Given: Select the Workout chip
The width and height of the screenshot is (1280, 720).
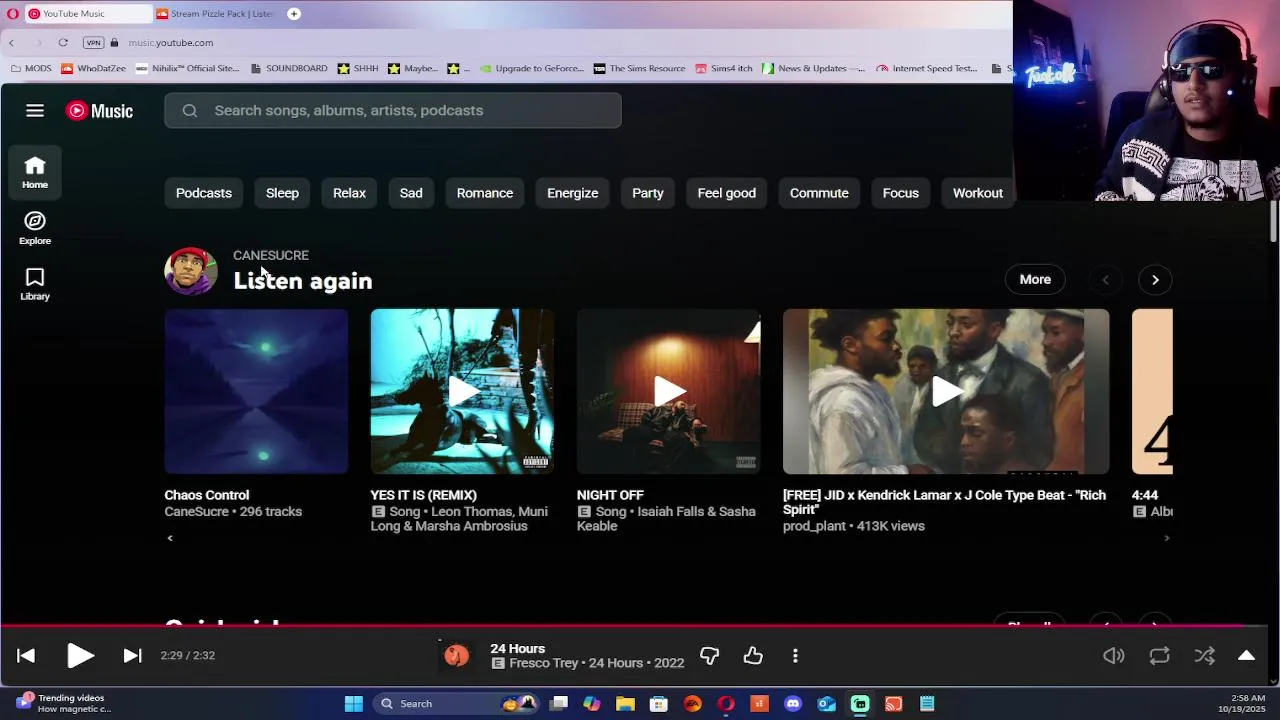Looking at the screenshot, I should 977,193.
